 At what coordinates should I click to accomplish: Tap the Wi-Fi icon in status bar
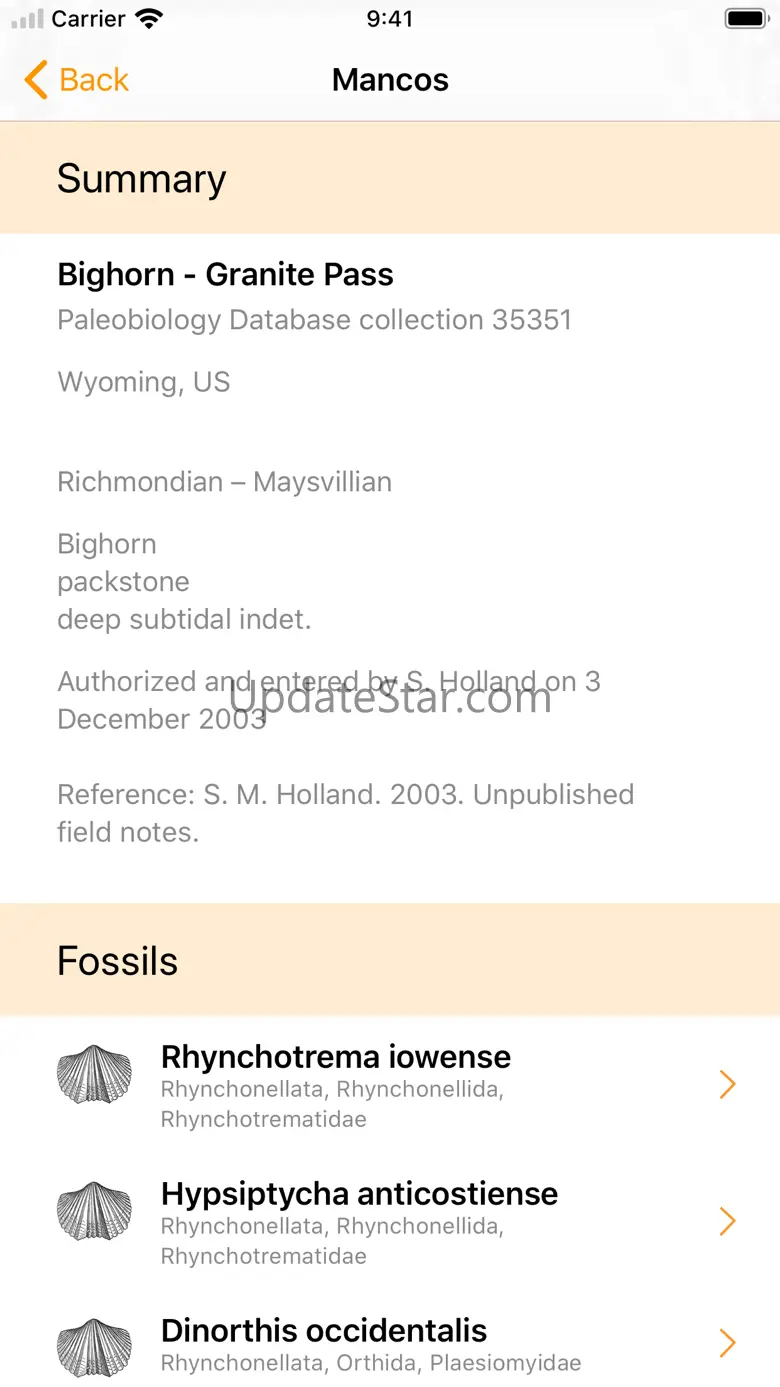click(x=150, y=19)
